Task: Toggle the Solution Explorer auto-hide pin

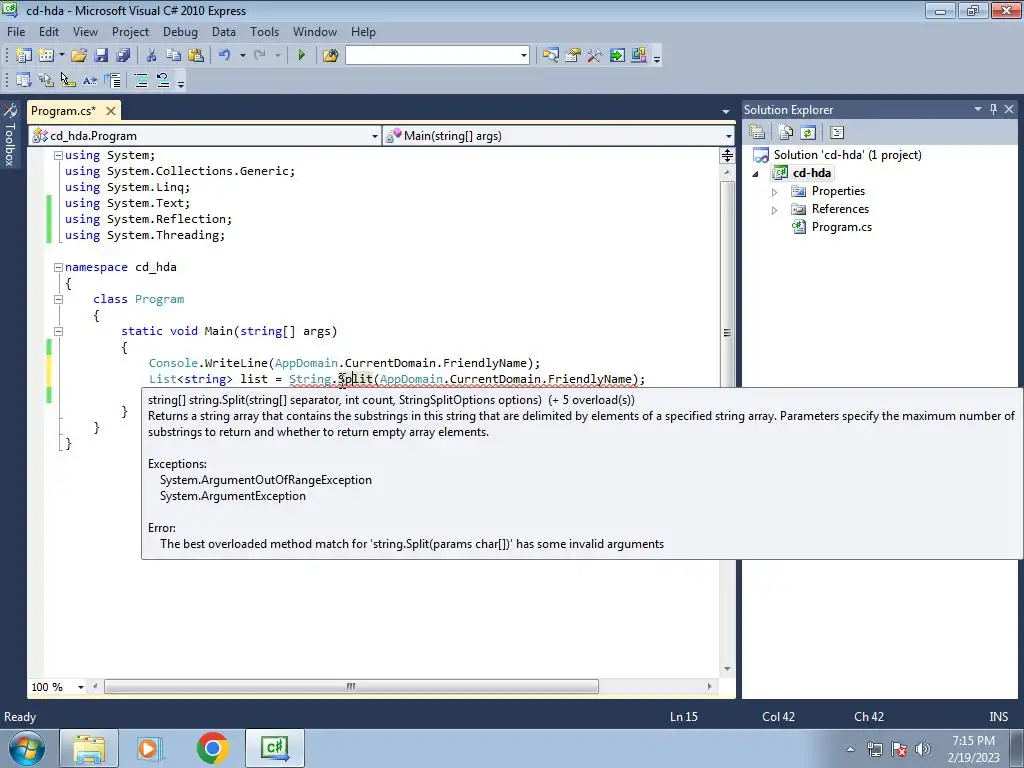Action: [993, 109]
